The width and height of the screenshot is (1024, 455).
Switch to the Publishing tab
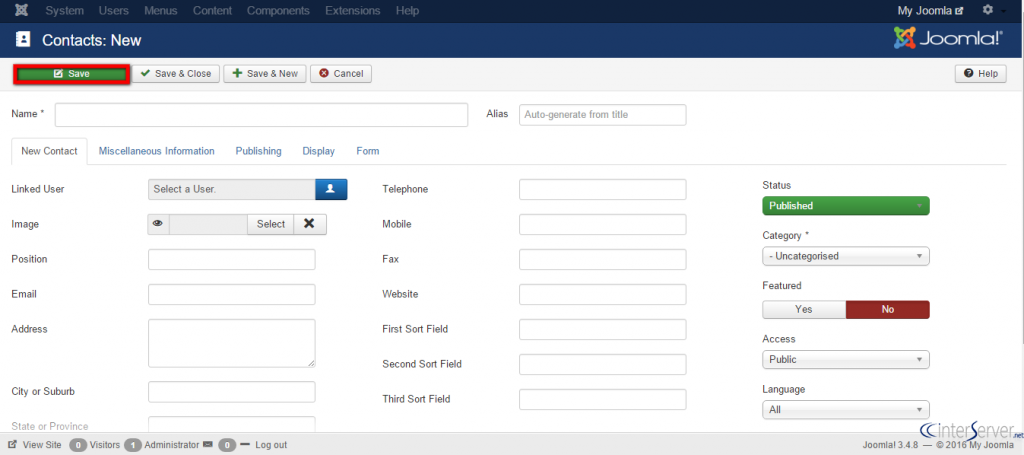(x=259, y=151)
